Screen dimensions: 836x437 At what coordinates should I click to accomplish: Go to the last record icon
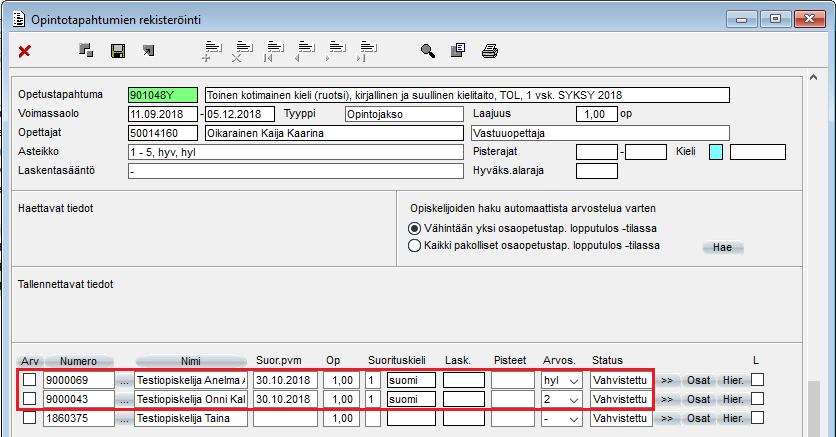367,52
